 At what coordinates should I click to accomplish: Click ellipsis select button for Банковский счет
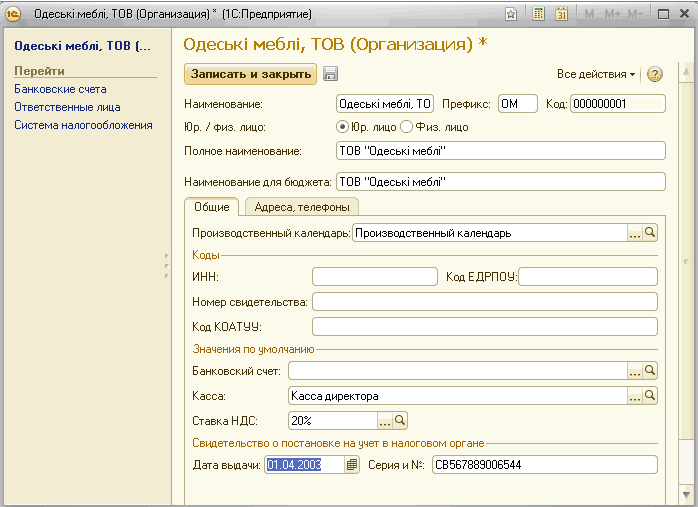[x=635, y=370]
